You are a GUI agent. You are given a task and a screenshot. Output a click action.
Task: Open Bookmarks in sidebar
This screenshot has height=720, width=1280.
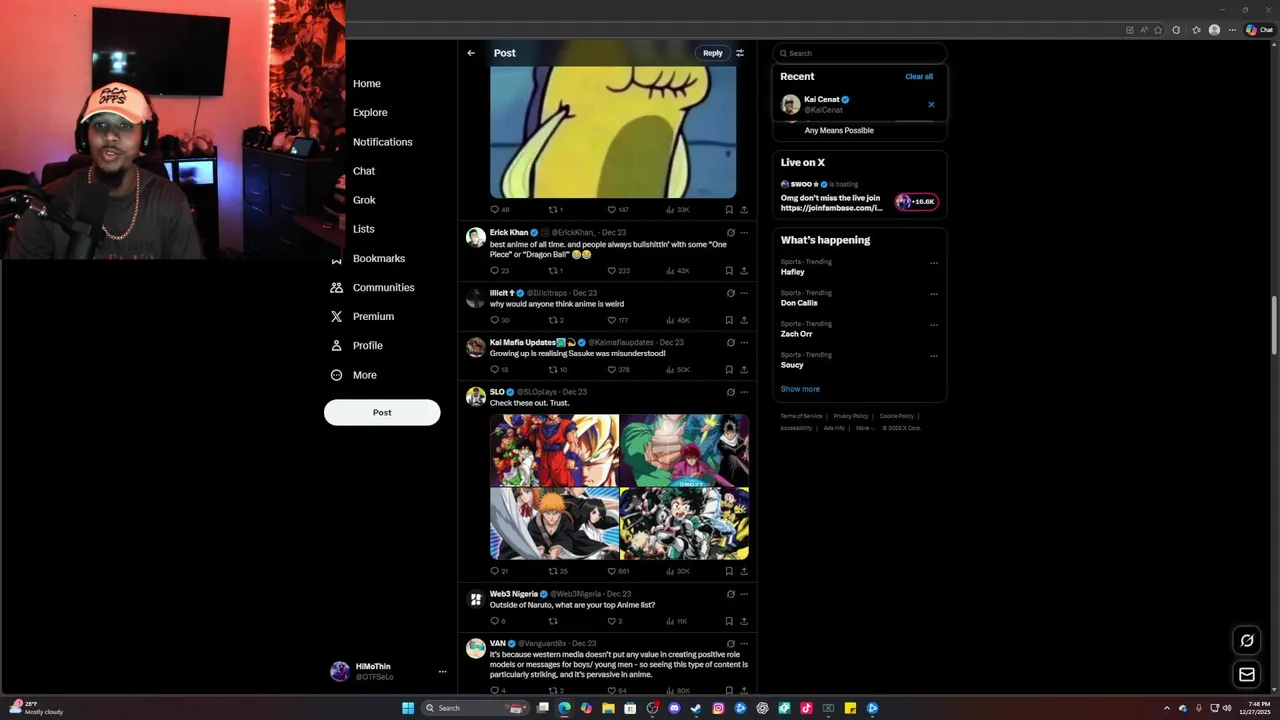(379, 258)
